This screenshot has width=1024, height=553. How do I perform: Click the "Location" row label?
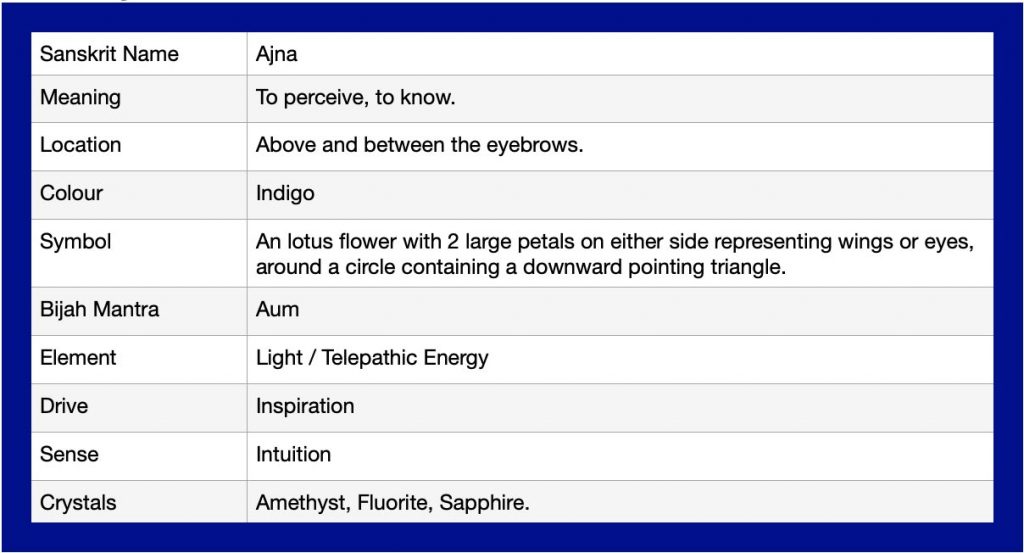[x=80, y=145]
